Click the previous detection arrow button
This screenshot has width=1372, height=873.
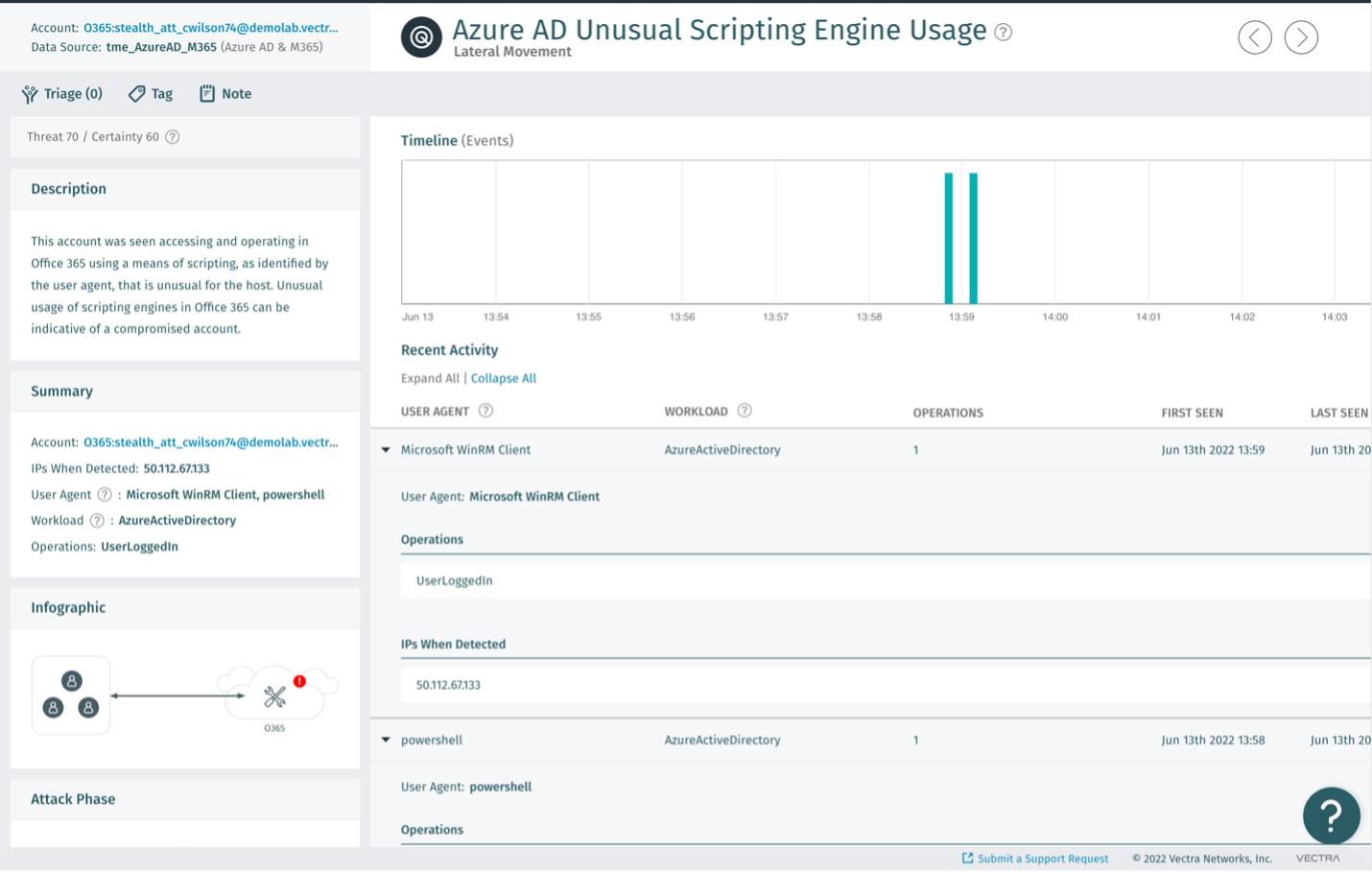point(1254,37)
